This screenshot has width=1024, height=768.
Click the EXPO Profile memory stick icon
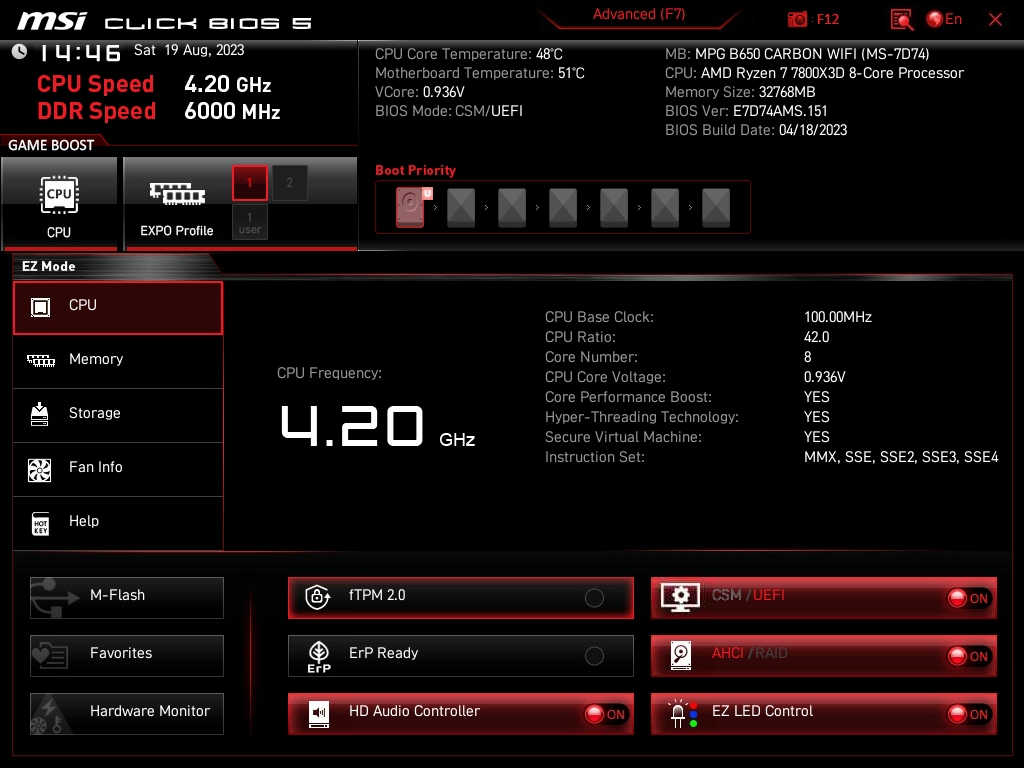click(177, 193)
